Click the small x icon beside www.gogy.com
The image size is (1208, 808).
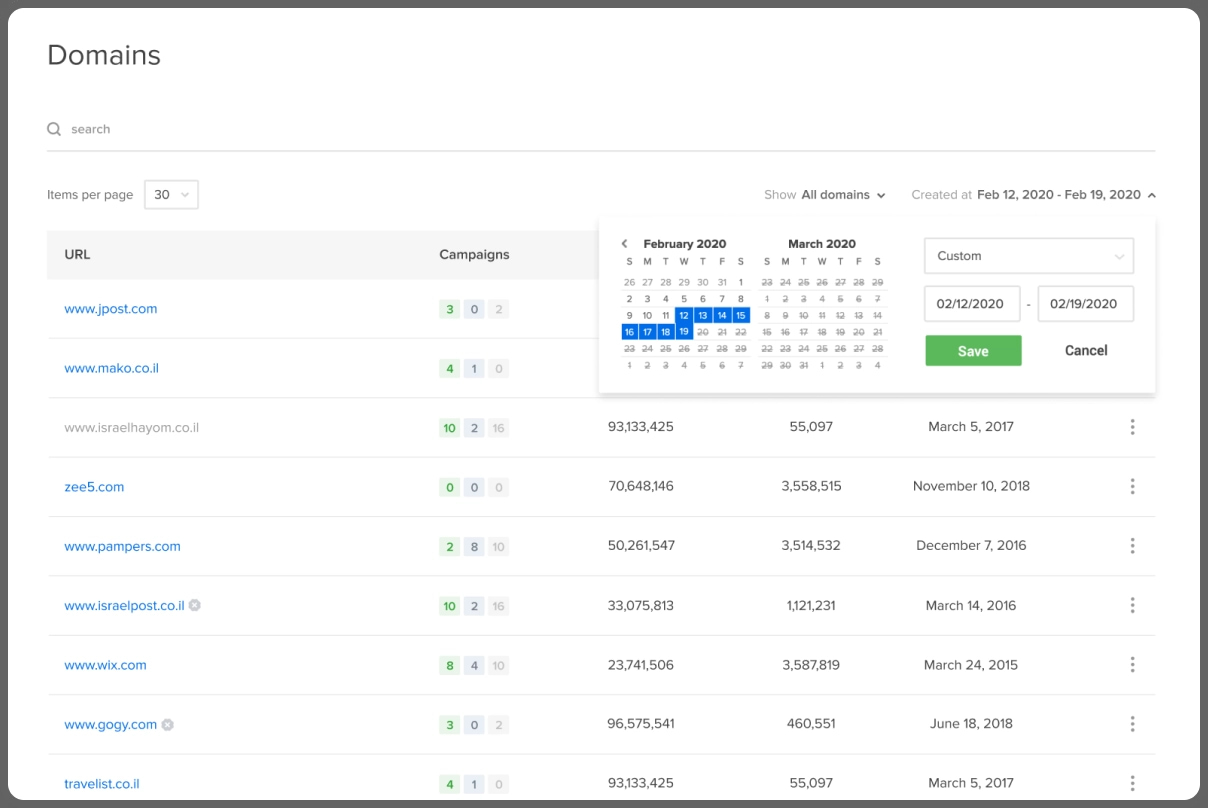(x=168, y=724)
